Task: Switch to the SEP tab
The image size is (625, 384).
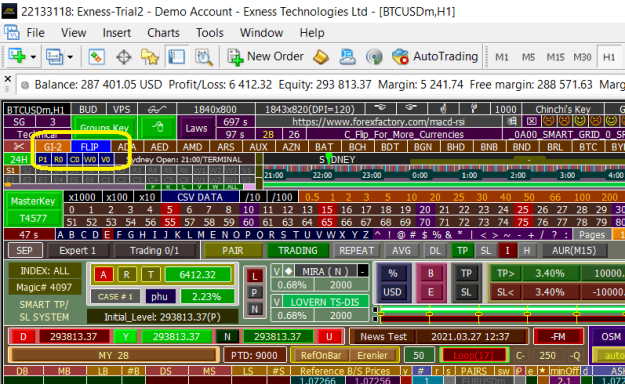Action: tap(24, 250)
